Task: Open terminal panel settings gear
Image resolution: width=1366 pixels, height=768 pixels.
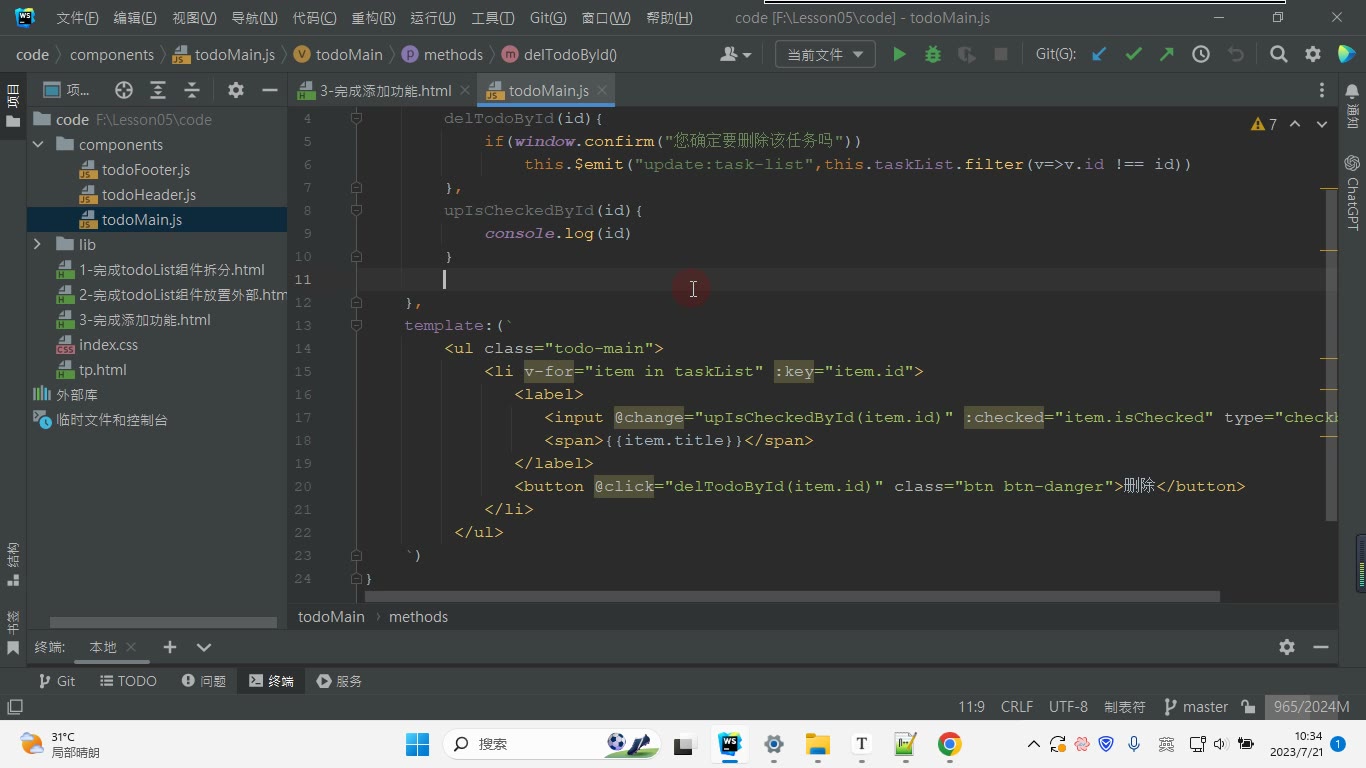Action: click(1287, 647)
